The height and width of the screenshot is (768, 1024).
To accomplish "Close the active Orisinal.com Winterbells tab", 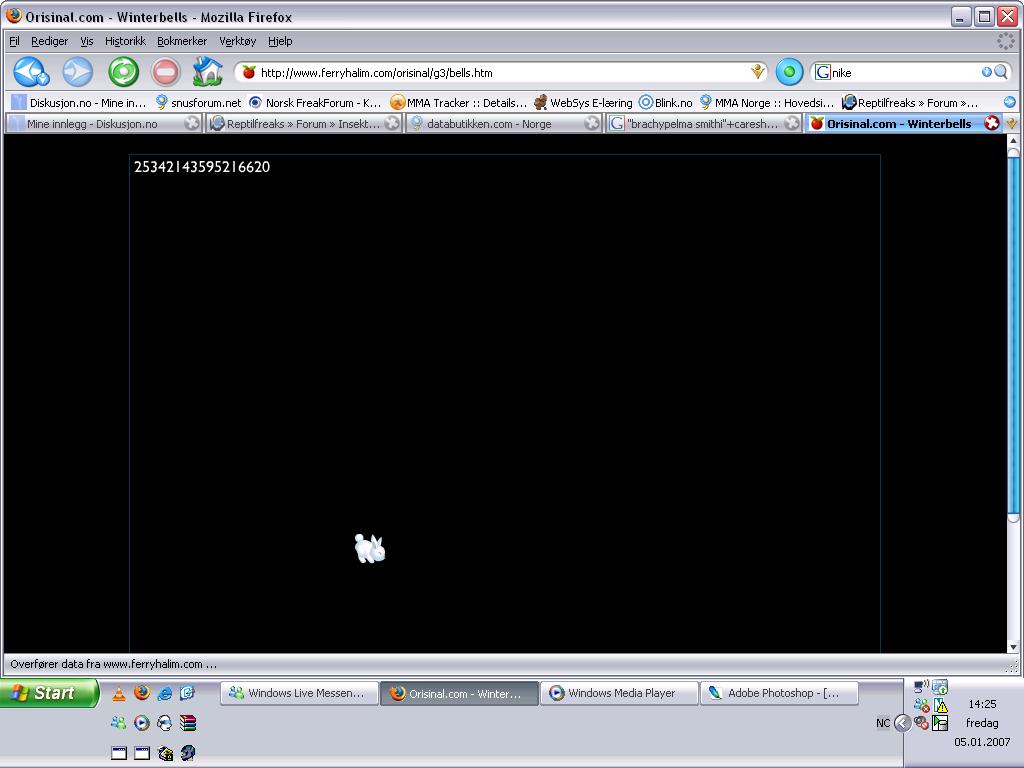I will coord(992,123).
